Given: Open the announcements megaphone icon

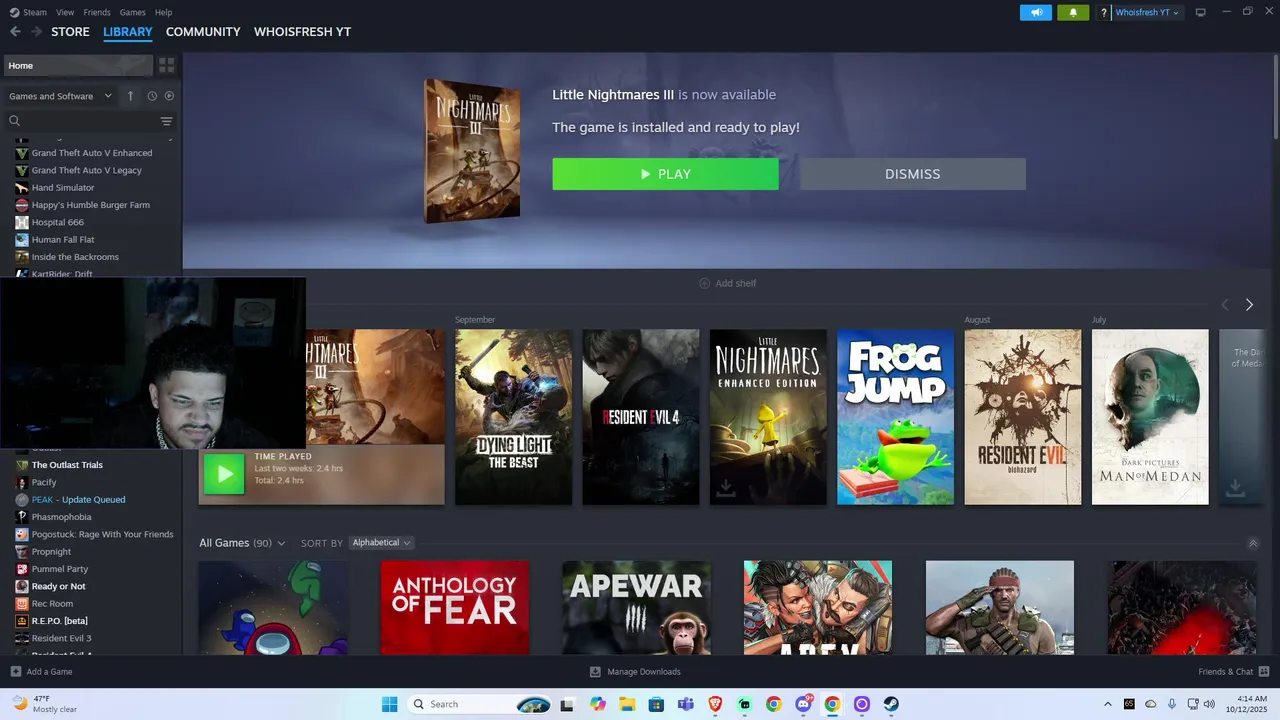Looking at the screenshot, I should tap(1036, 12).
